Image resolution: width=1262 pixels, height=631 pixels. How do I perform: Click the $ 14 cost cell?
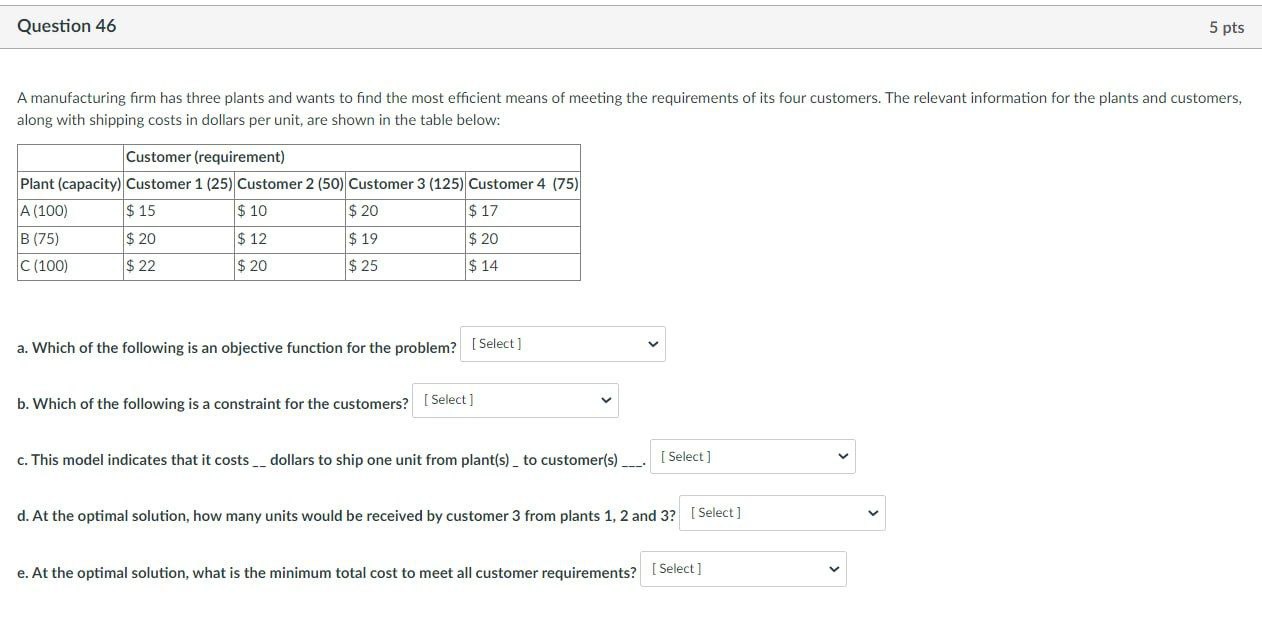tap(523, 267)
